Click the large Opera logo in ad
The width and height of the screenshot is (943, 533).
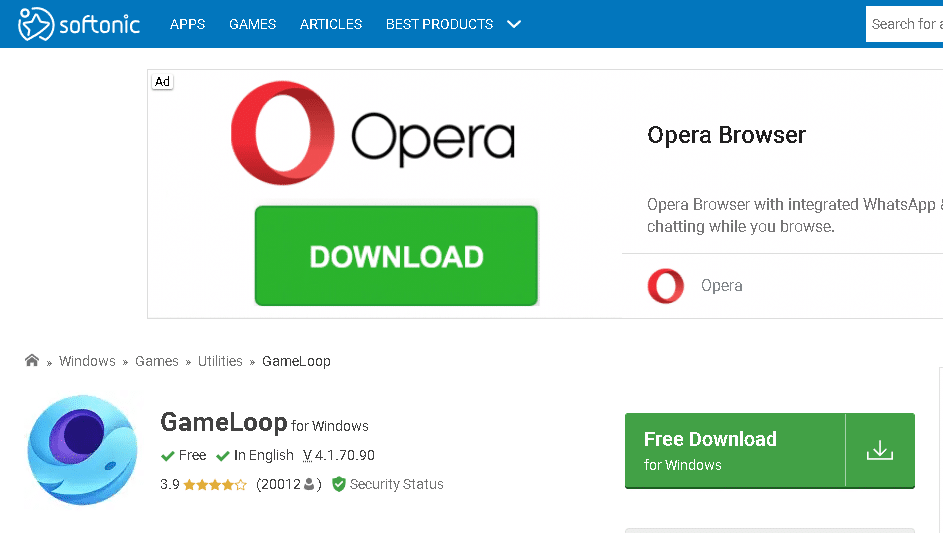[373, 133]
